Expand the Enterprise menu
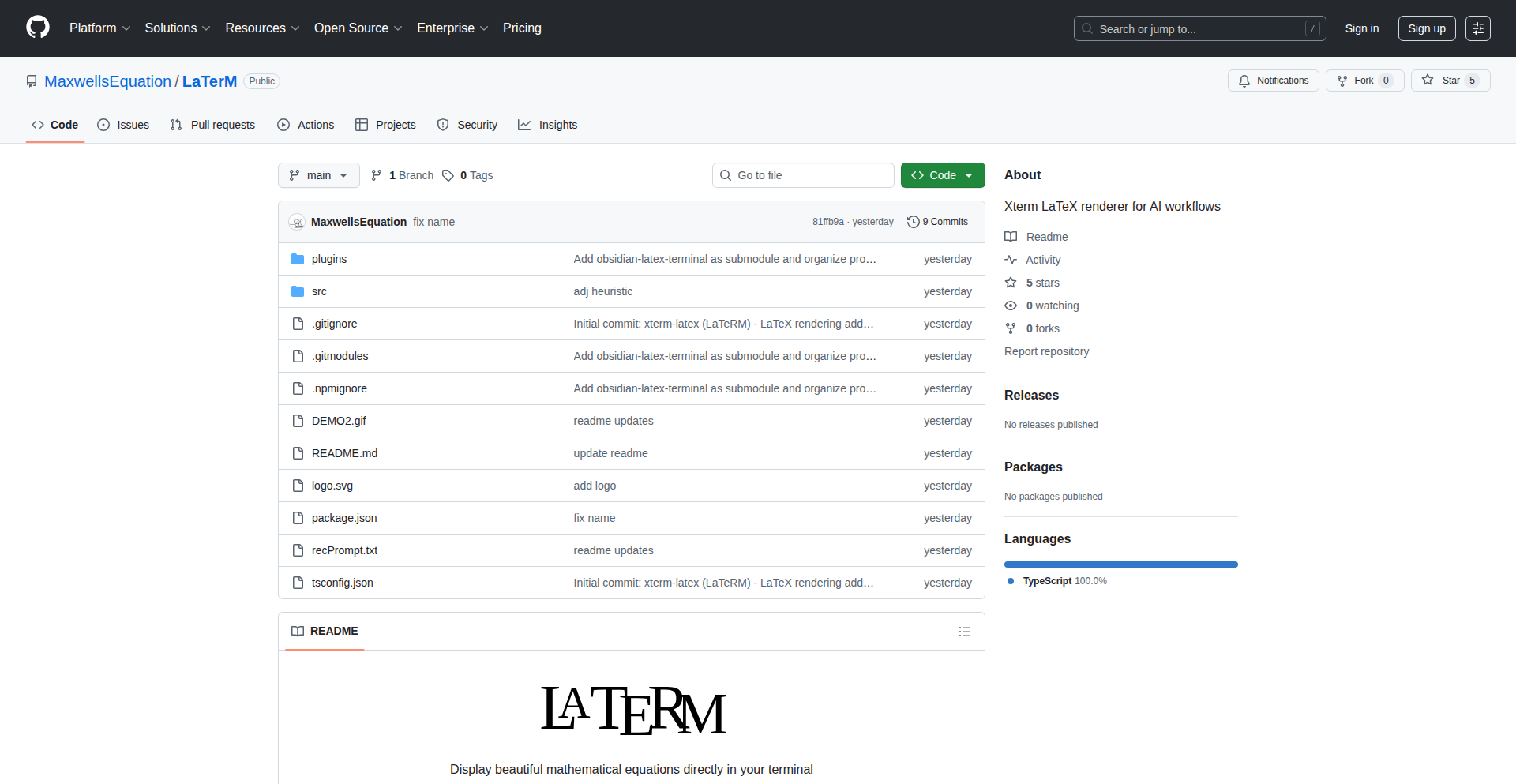Image resolution: width=1516 pixels, height=784 pixels. (x=452, y=28)
